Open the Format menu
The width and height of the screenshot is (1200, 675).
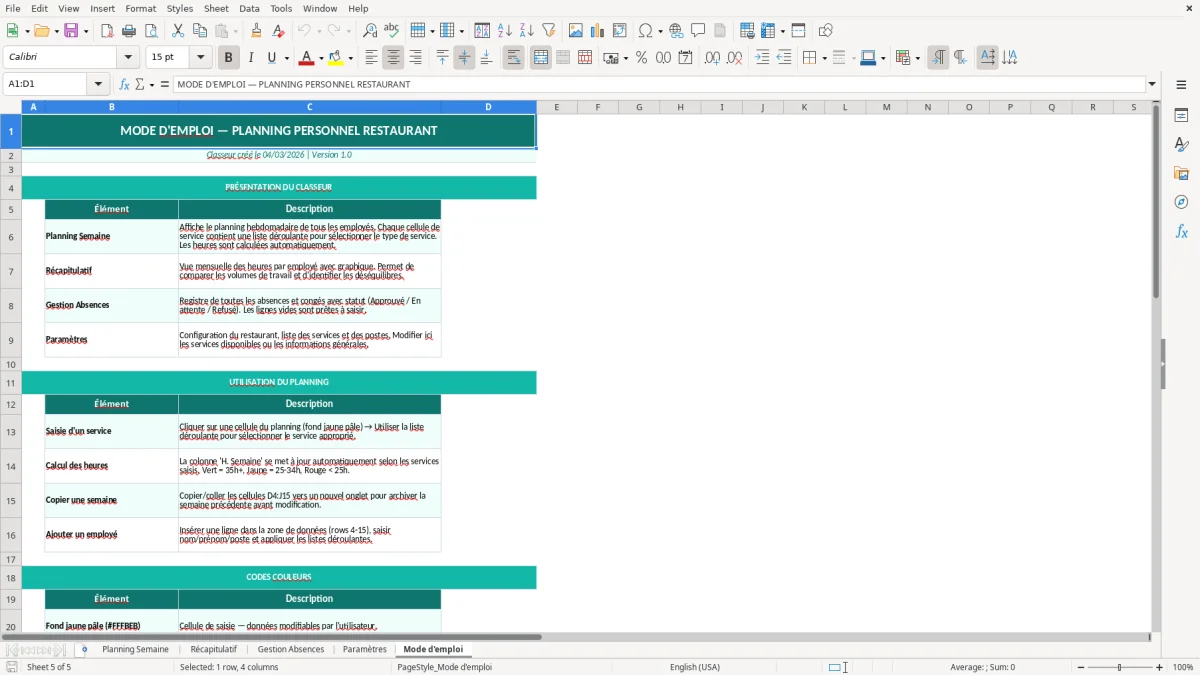(140, 8)
